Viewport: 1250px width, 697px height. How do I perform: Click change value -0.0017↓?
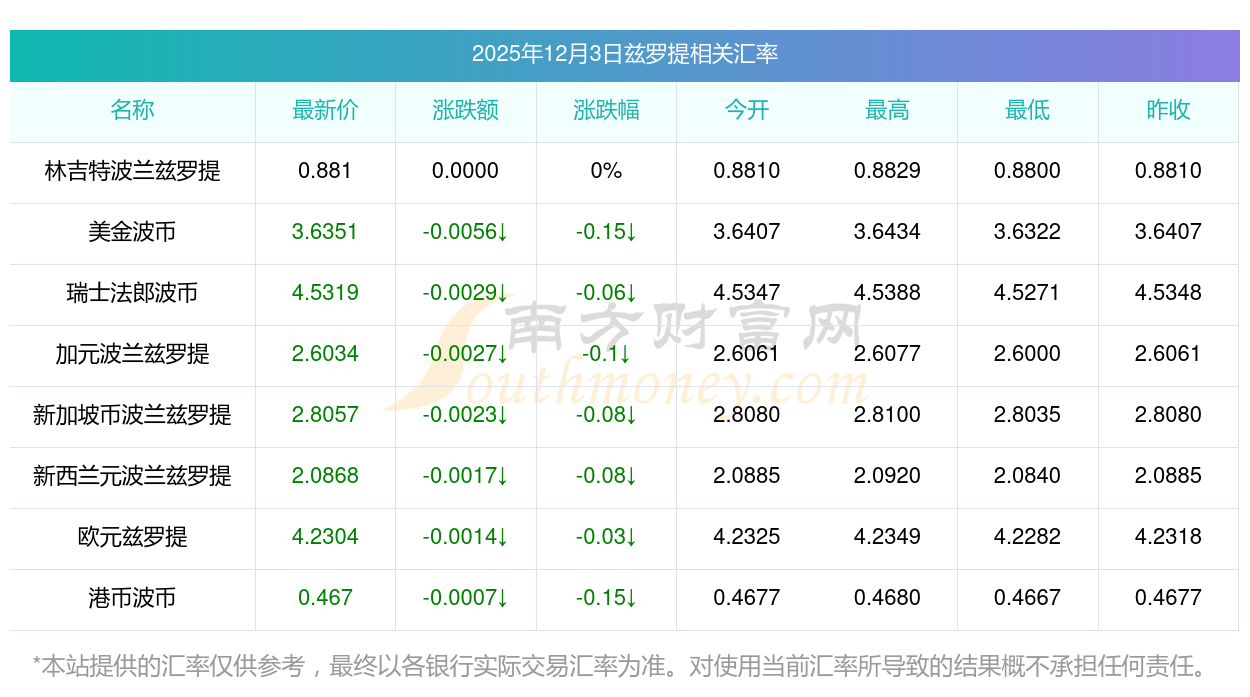coord(465,476)
